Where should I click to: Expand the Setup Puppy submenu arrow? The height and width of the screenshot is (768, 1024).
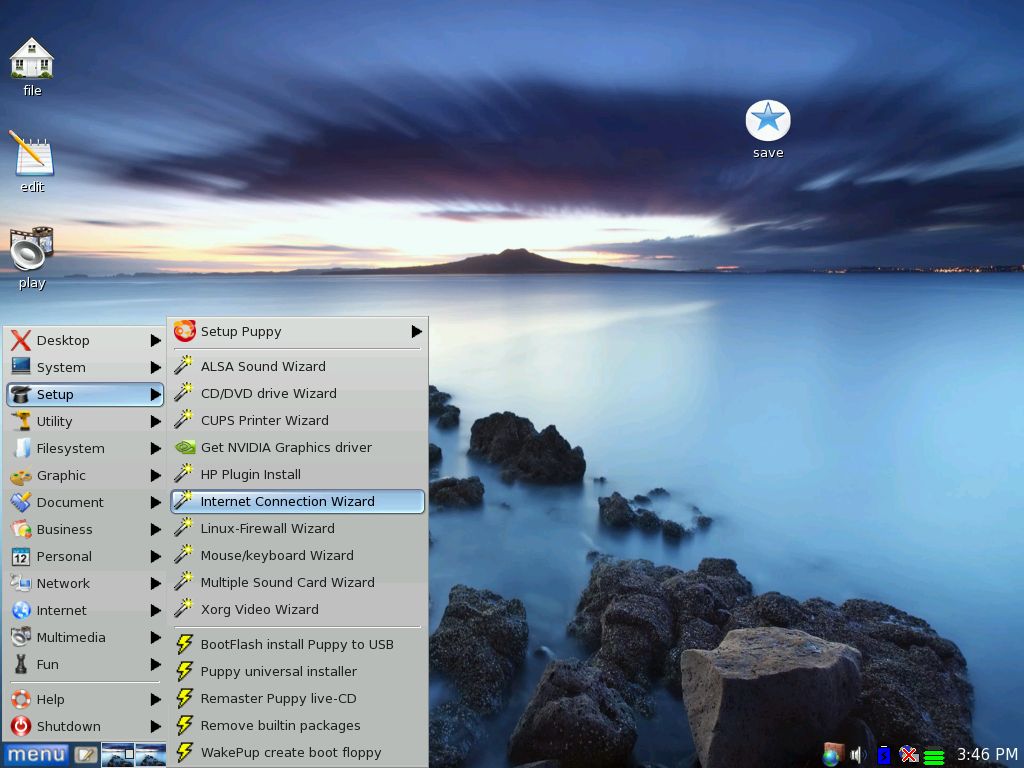[x=416, y=331]
